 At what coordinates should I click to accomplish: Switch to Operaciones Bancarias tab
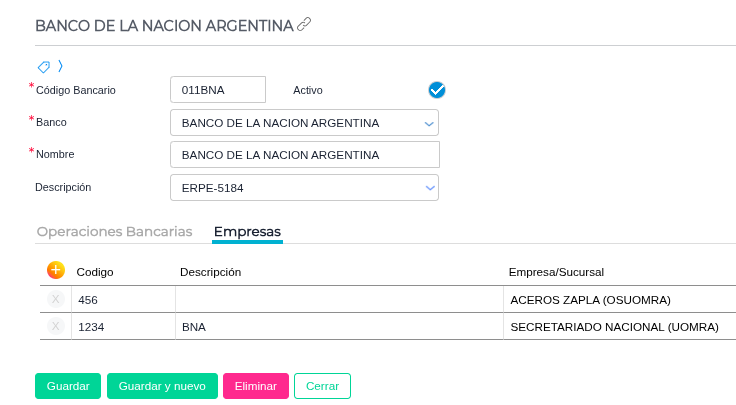(x=114, y=231)
